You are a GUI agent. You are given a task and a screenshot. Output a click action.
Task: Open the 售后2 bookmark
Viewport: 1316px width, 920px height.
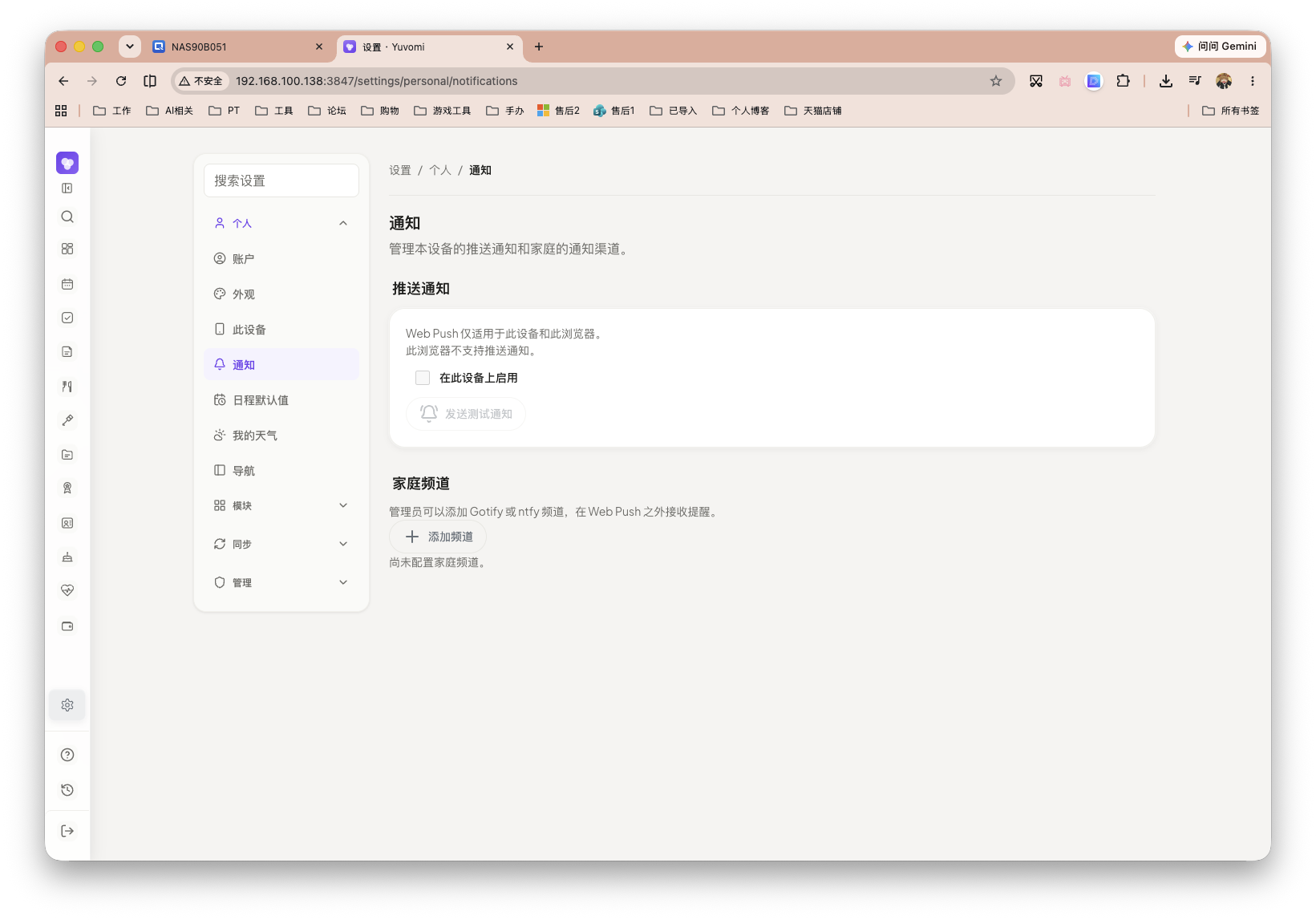point(559,111)
